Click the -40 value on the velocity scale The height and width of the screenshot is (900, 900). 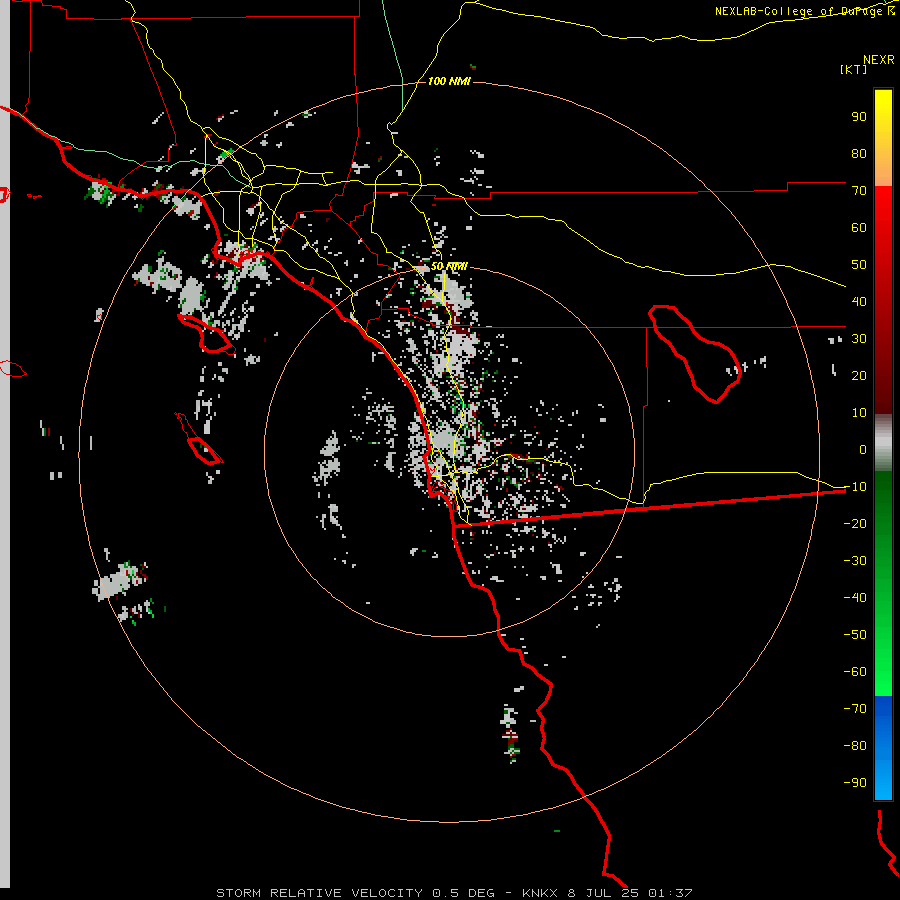pos(855,598)
